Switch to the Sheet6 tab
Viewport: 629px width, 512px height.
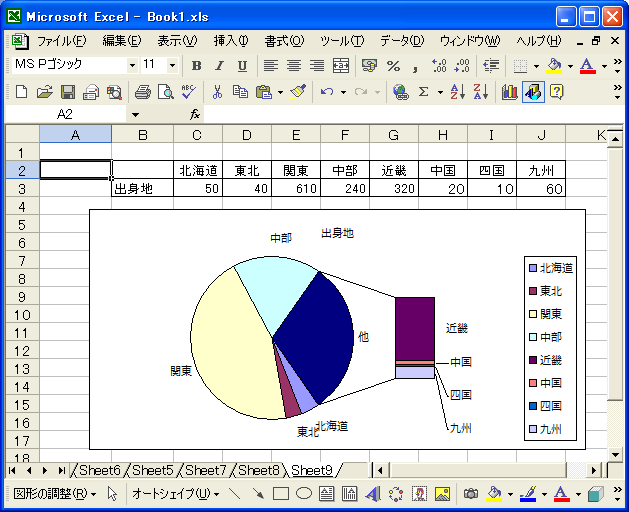pyautogui.click(x=99, y=470)
